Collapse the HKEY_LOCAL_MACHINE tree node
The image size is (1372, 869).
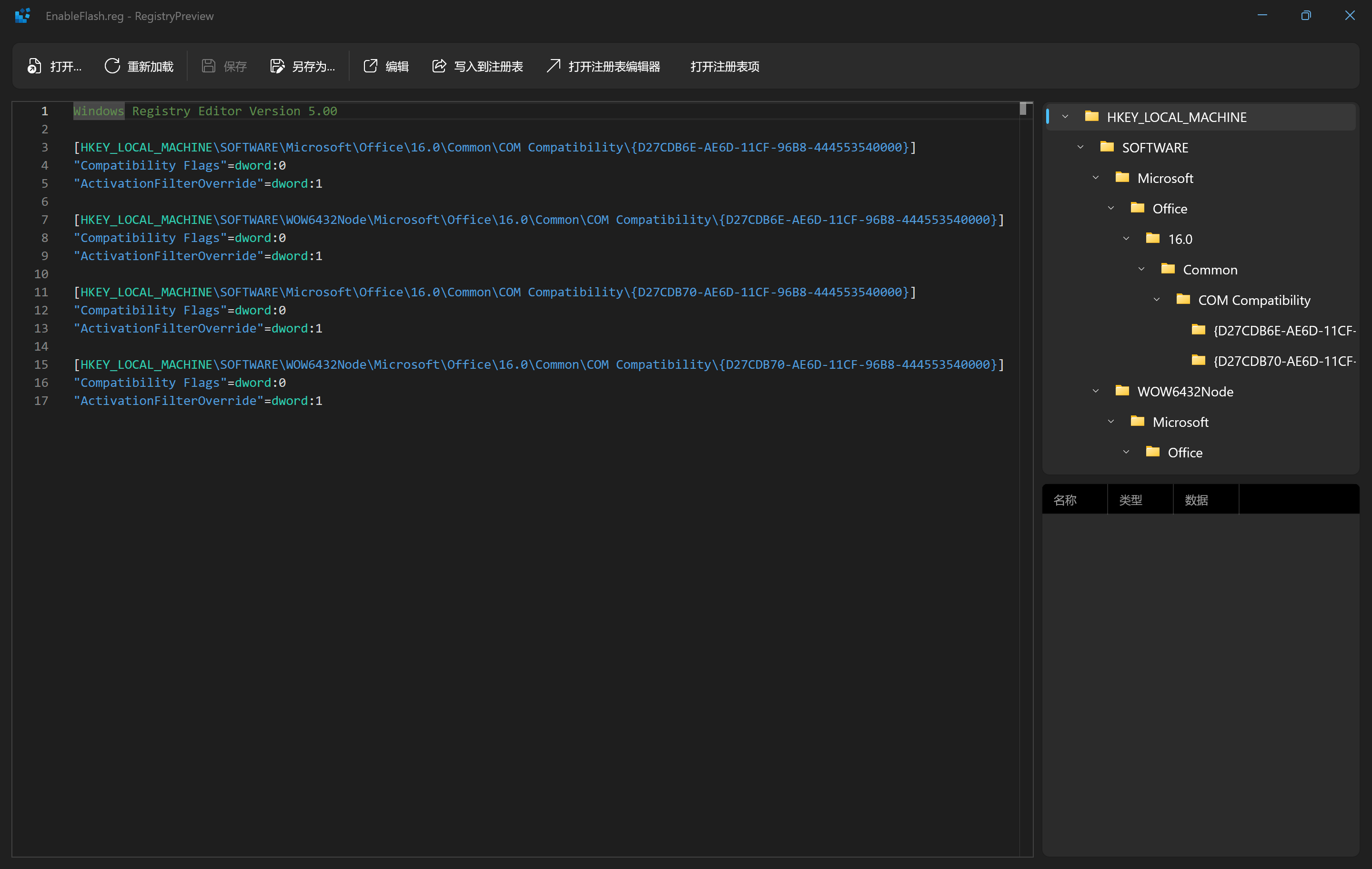tap(1065, 117)
